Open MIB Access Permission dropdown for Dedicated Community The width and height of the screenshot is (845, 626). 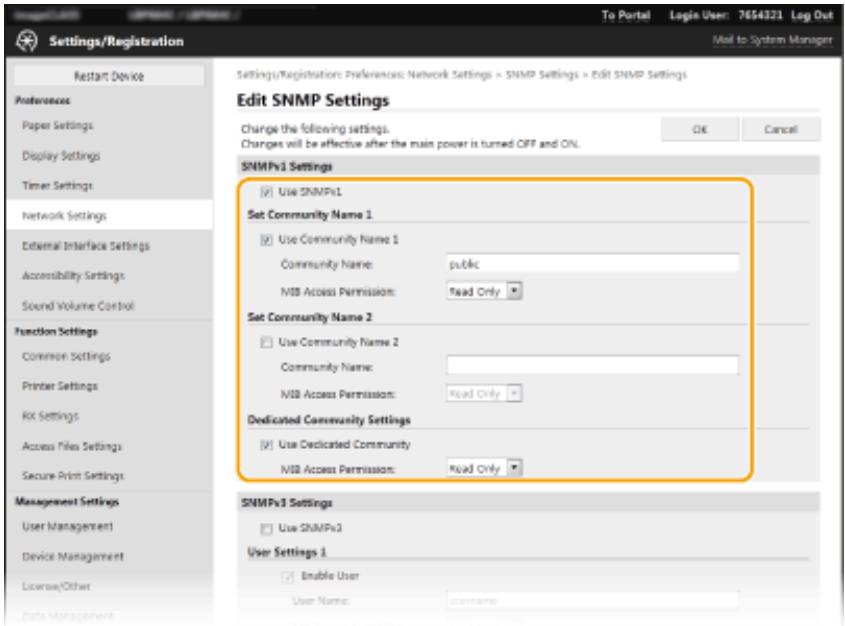tap(484, 468)
